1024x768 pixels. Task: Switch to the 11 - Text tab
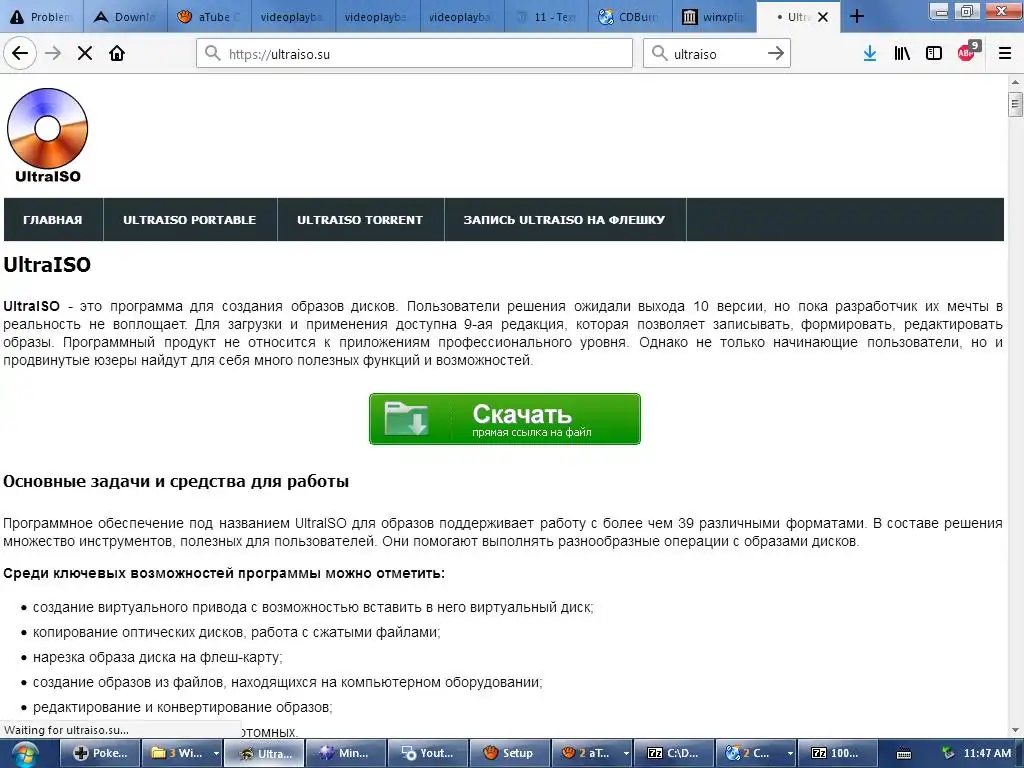tap(547, 17)
